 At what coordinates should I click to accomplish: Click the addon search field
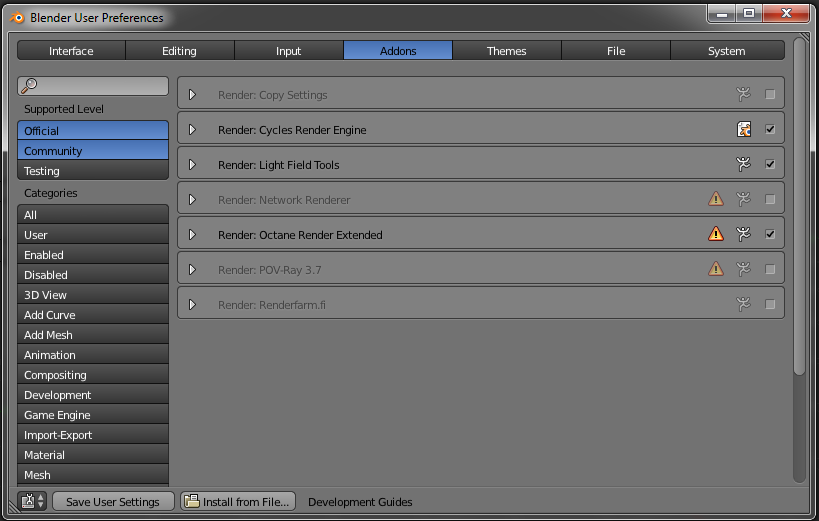(93, 86)
